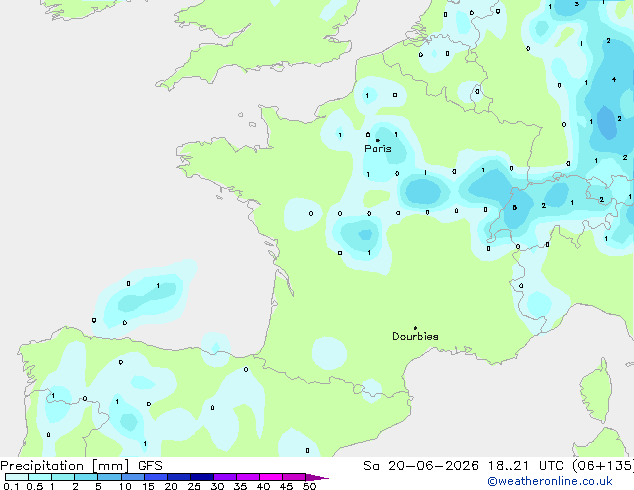Click the '0.1' legend scale label

[x=11, y=486]
